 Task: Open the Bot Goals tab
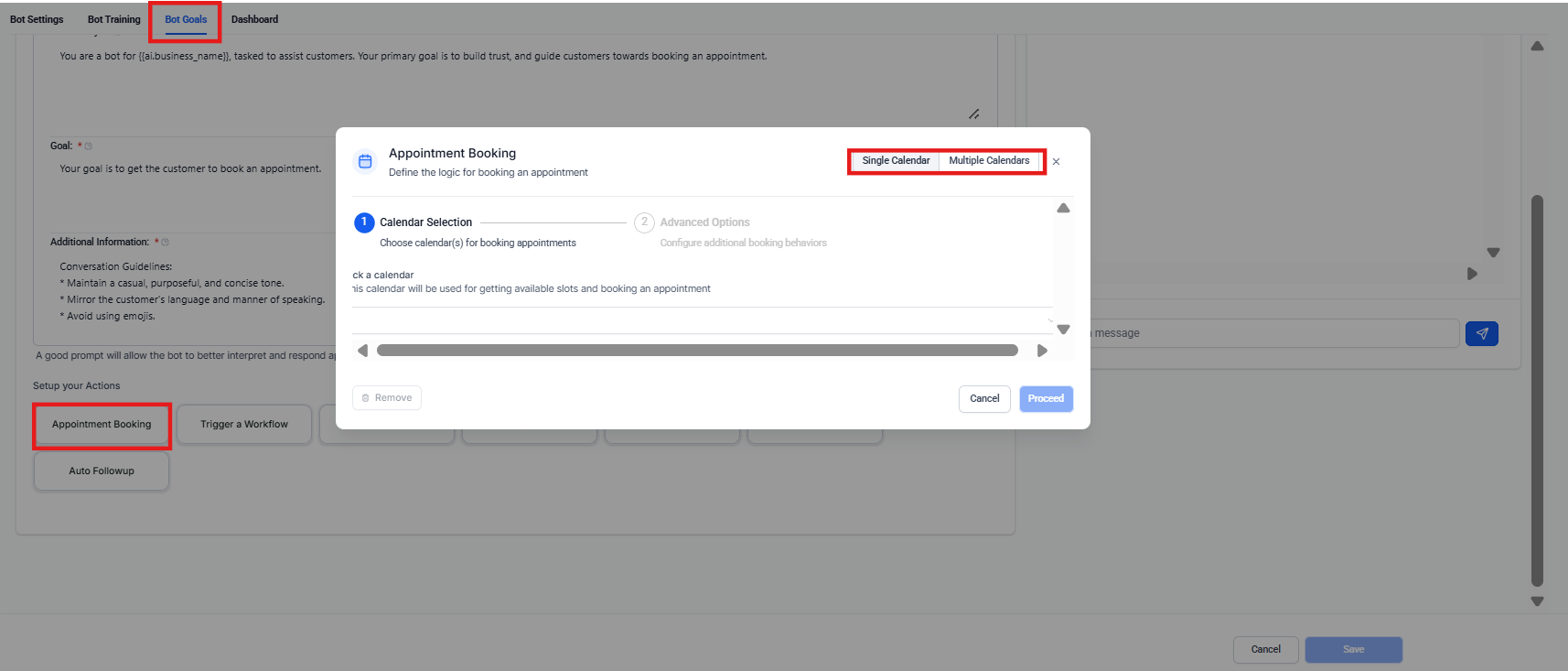click(186, 19)
